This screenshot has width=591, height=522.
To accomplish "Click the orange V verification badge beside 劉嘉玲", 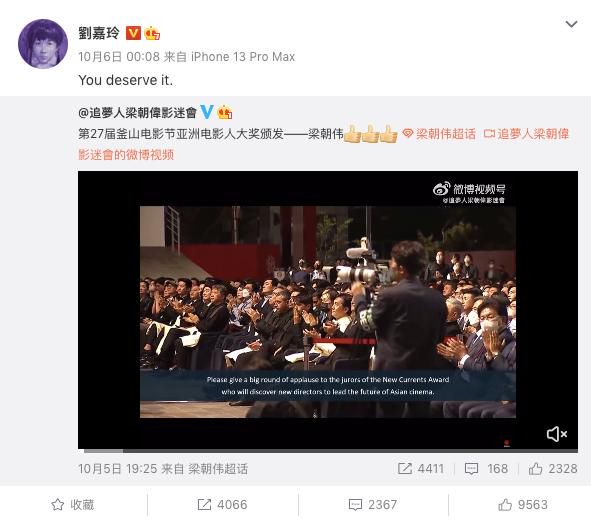I will tap(133, 33).
